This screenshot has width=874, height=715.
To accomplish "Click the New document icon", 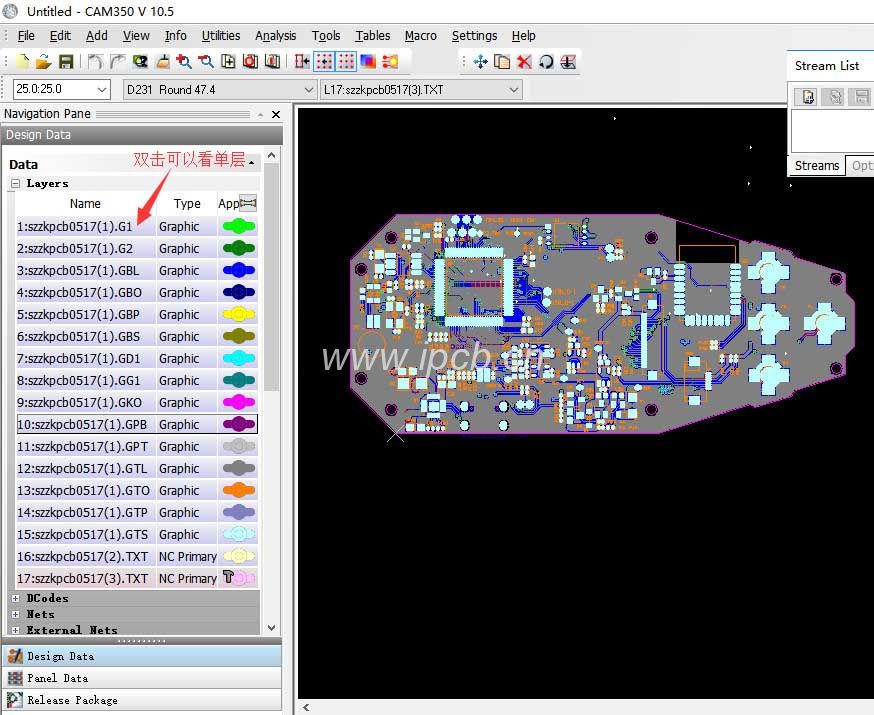I will [22, 61].
